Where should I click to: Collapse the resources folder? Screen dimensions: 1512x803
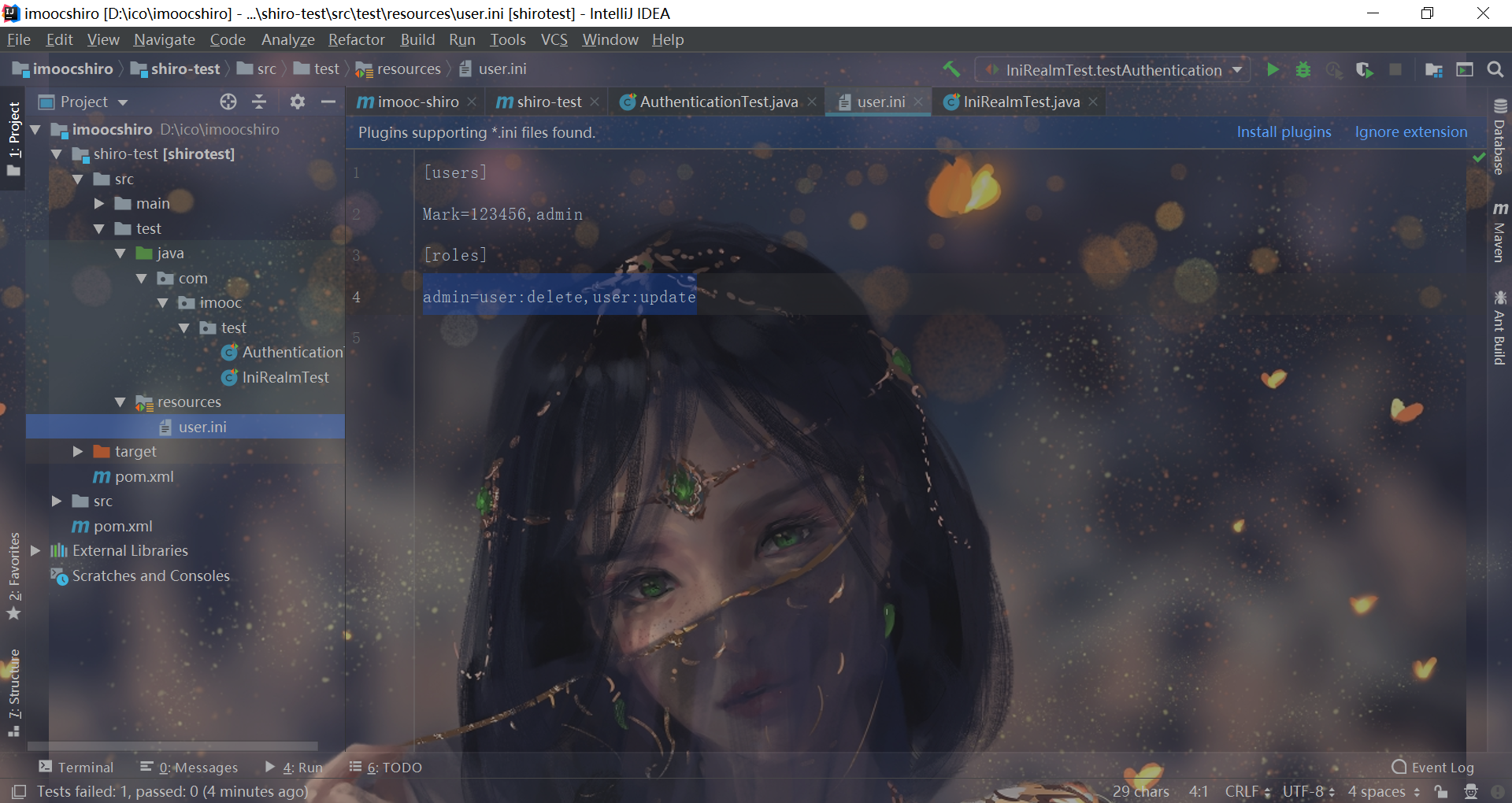click(x=120, y=402)
